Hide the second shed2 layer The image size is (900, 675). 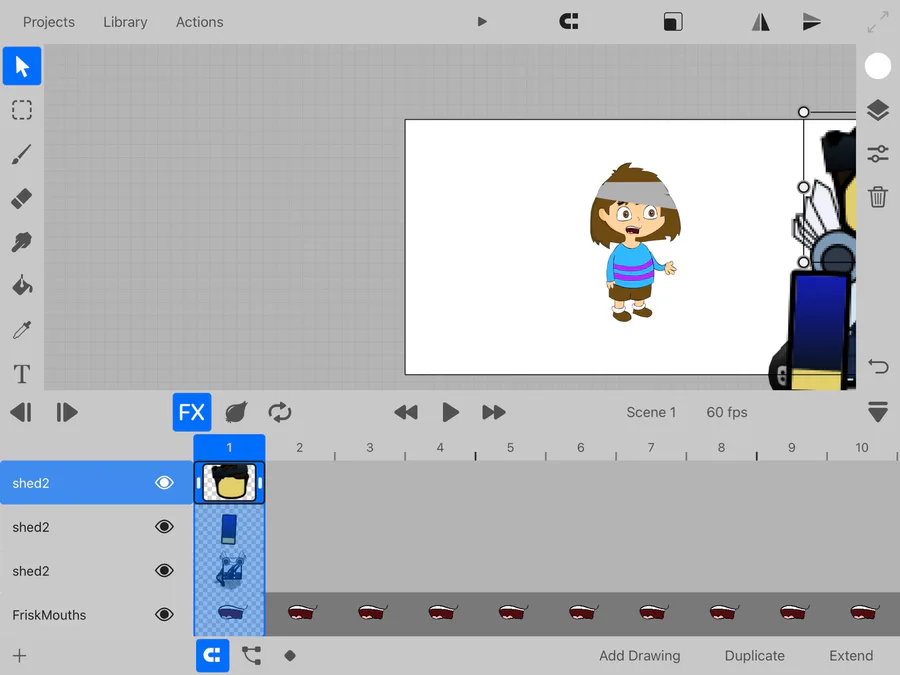pyautogui.click(x=164, y=526)
